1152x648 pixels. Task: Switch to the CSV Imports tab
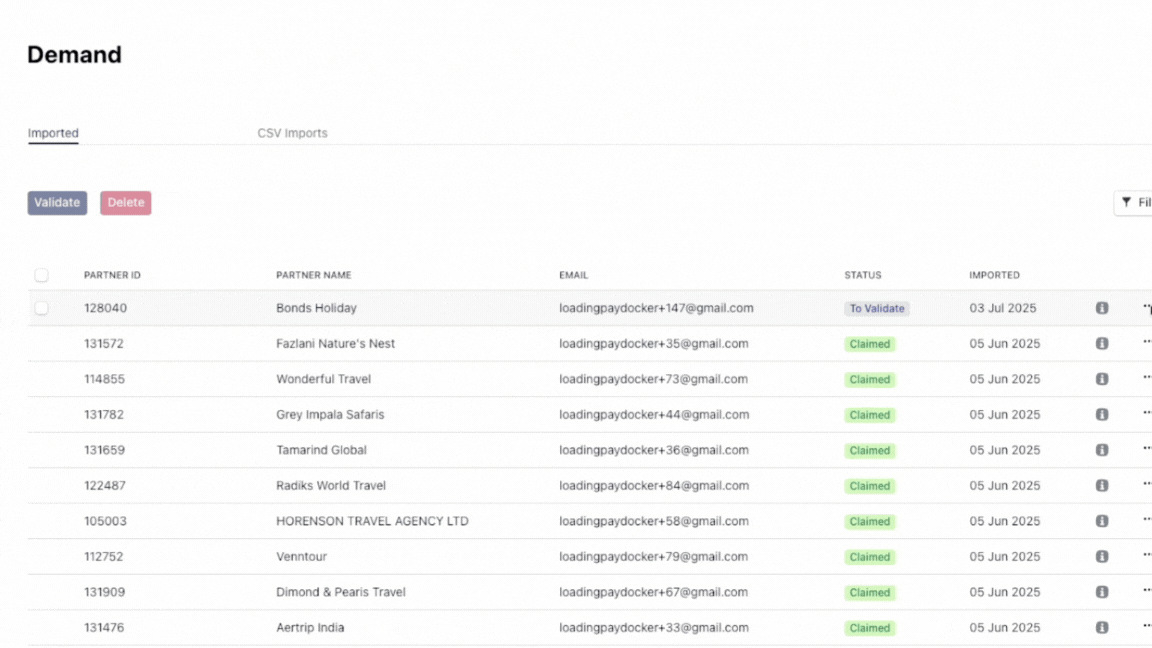click(292, 133)
